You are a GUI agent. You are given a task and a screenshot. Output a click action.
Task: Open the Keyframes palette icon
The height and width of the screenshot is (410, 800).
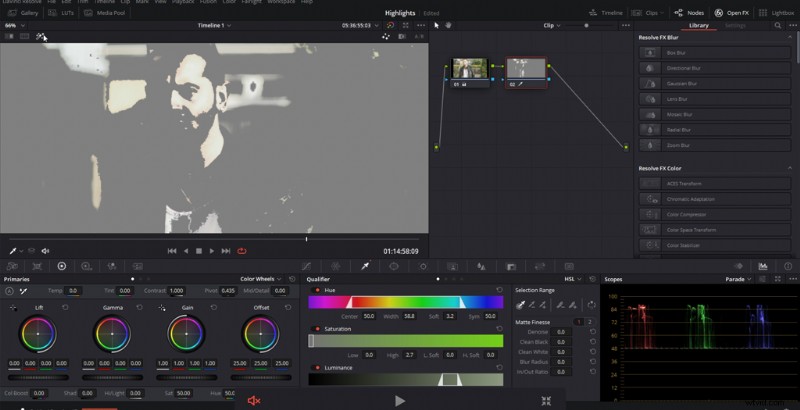click(738, 266)
